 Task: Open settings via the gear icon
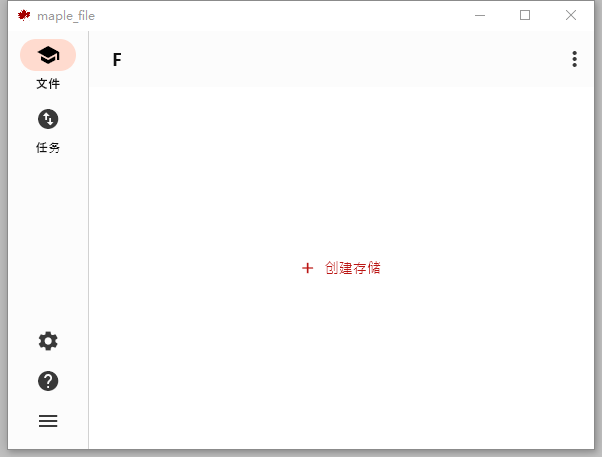[48, 341]
